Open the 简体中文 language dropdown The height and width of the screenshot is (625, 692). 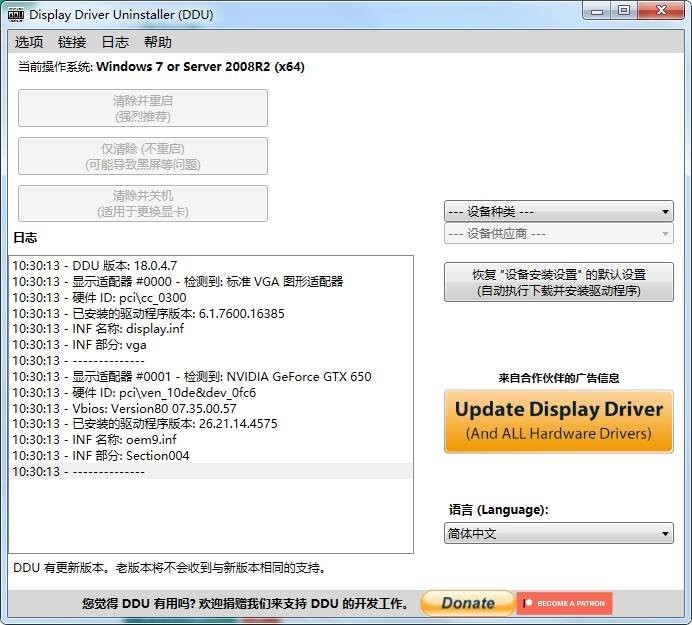[x=558, y=534]
